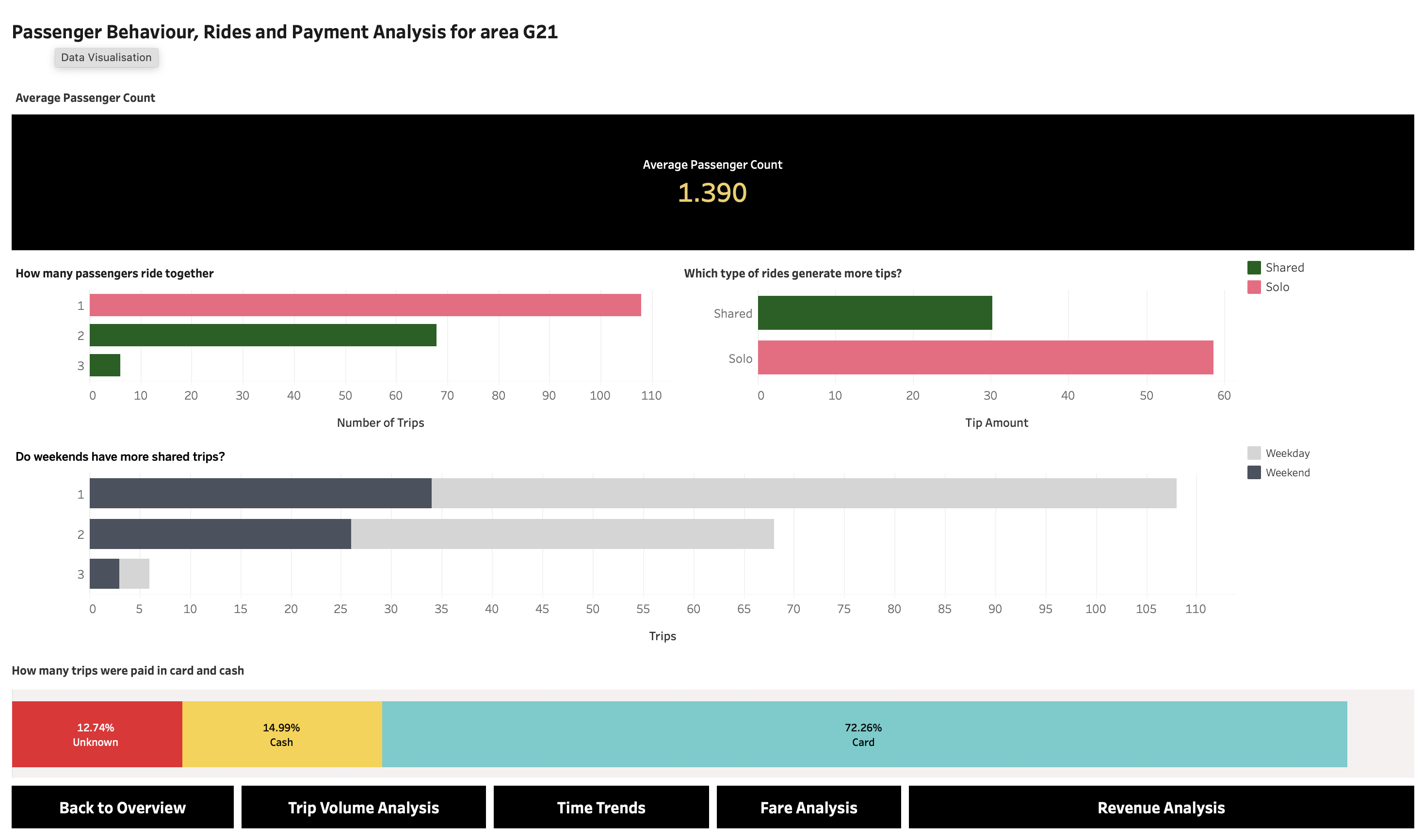Go to the Time Trends dashboard
The image size is (1423, 840).
600,807
